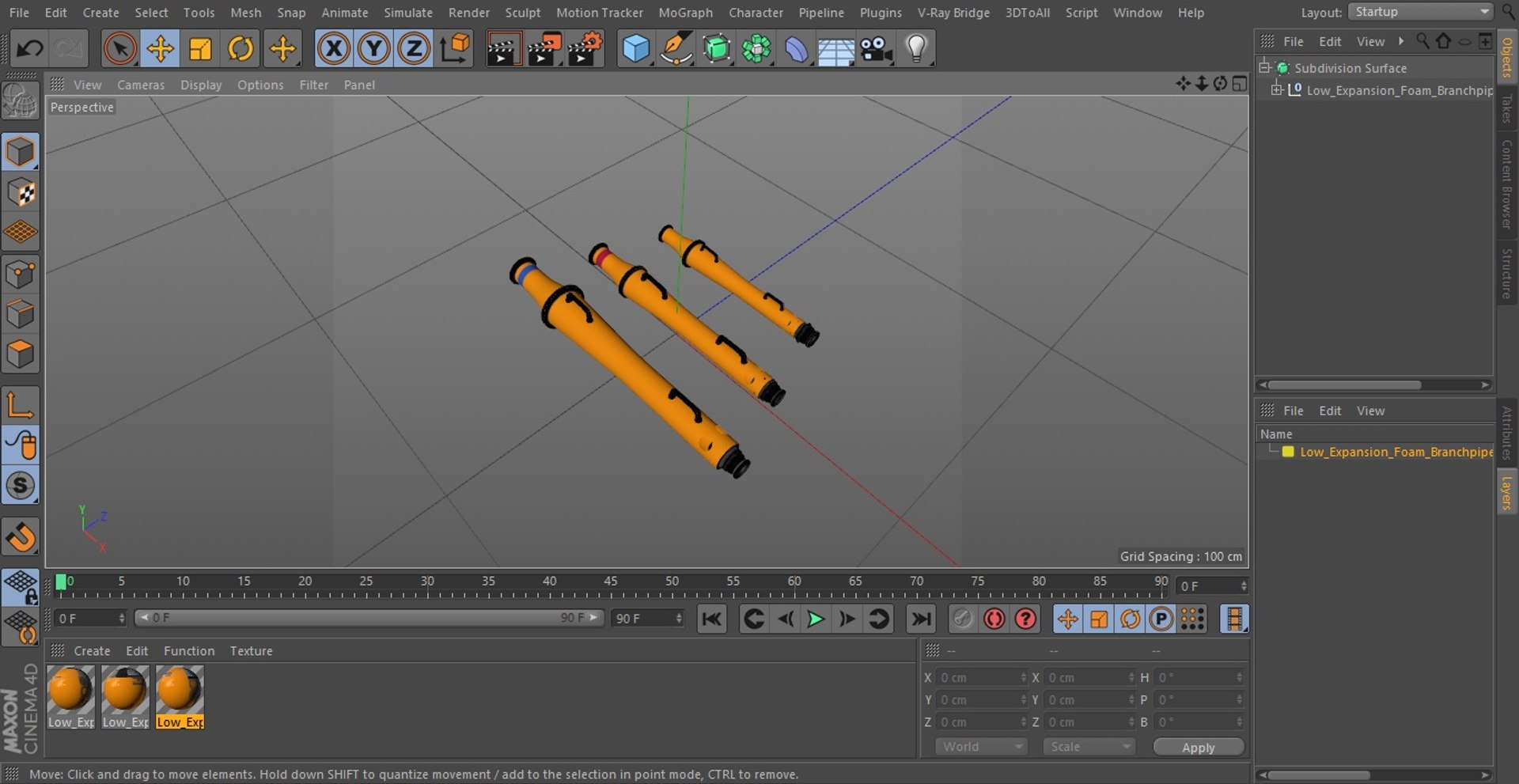
Task: Open the Layout Startup dropdown
Action: (x=1420, y=12)
